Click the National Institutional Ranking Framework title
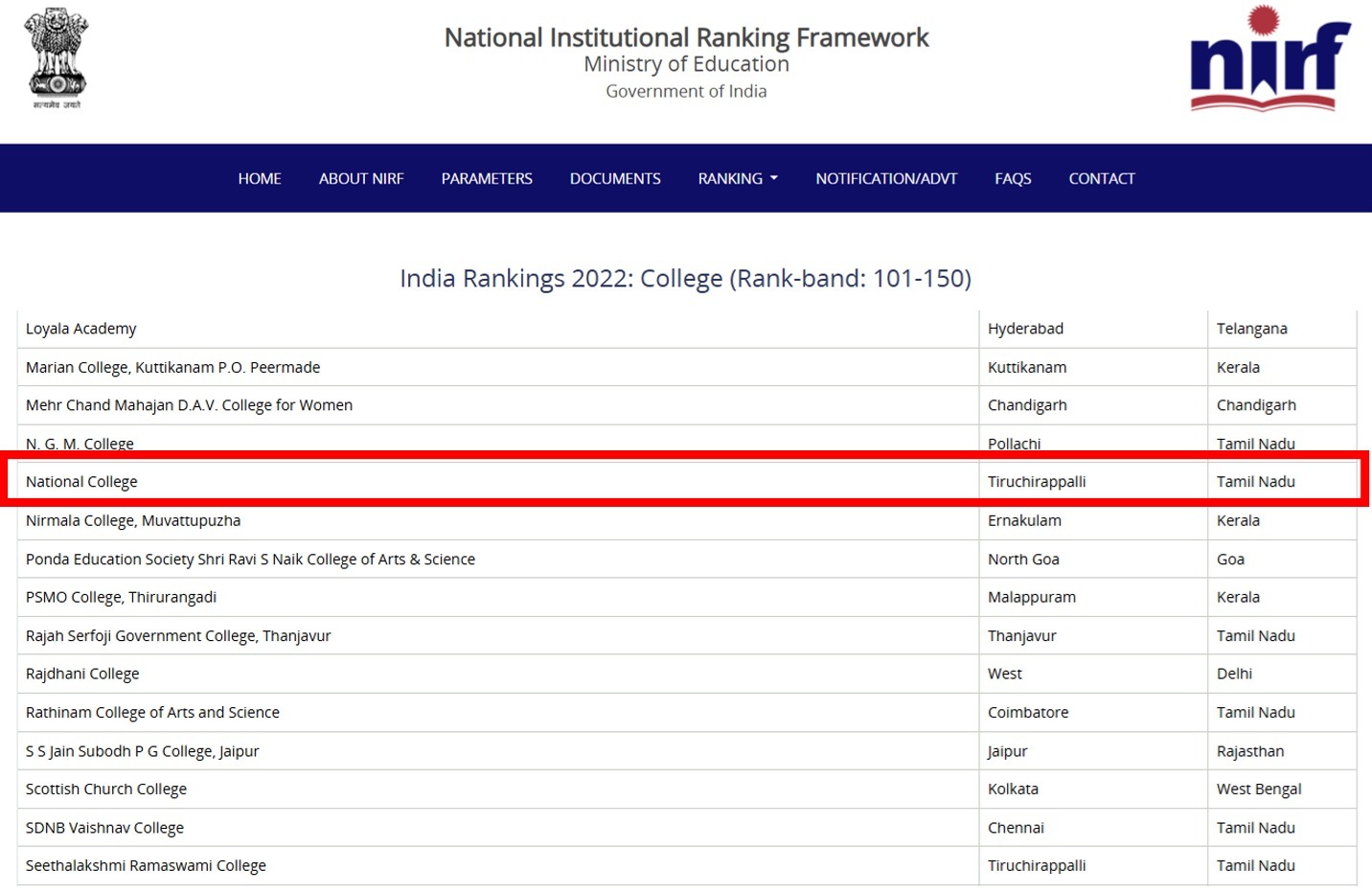The height and width of the screenshot is (893, 1372). coord(686,37)
